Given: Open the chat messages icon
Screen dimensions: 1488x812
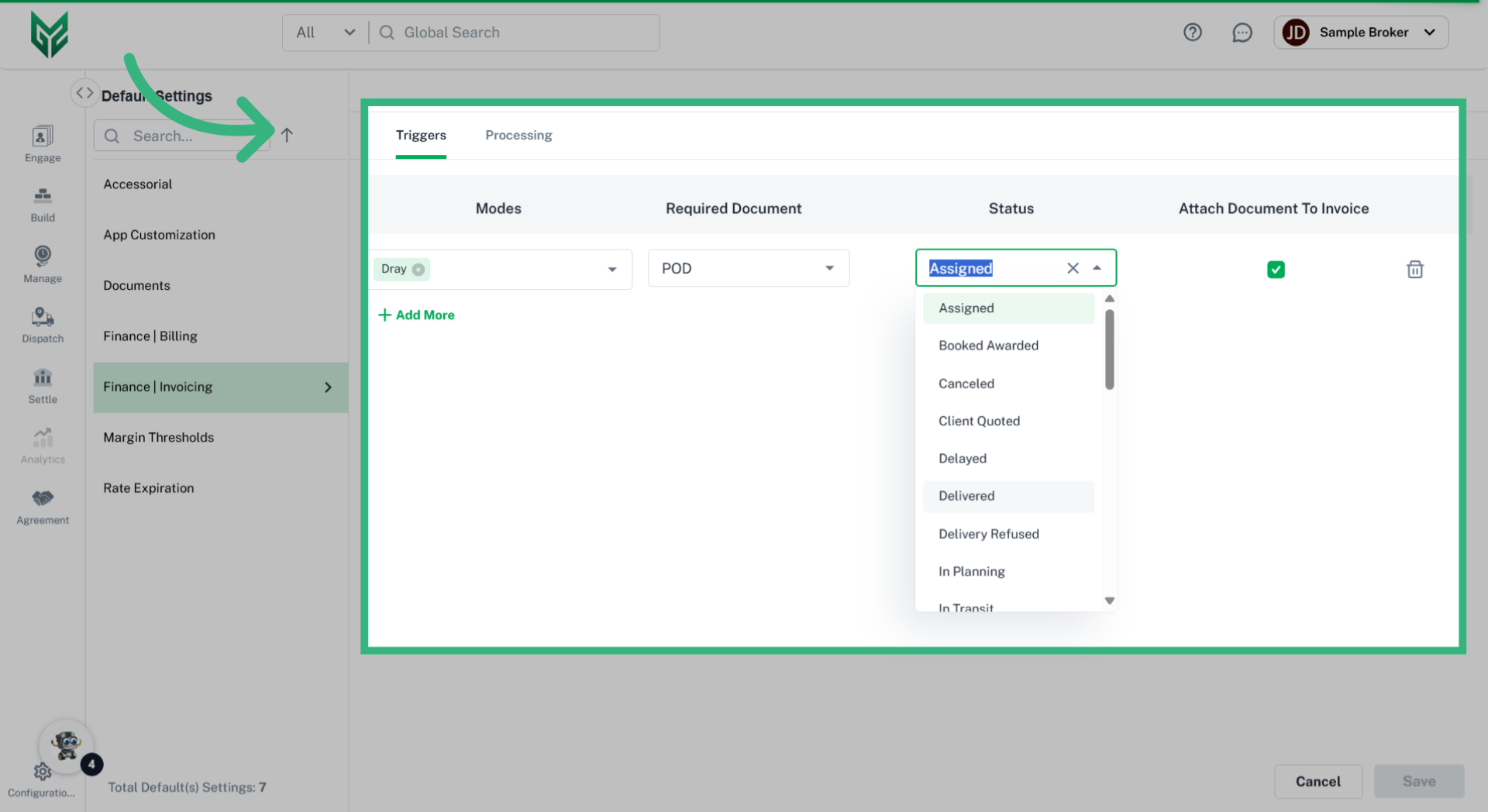Looking at the screenshot, I should 1242,33.
